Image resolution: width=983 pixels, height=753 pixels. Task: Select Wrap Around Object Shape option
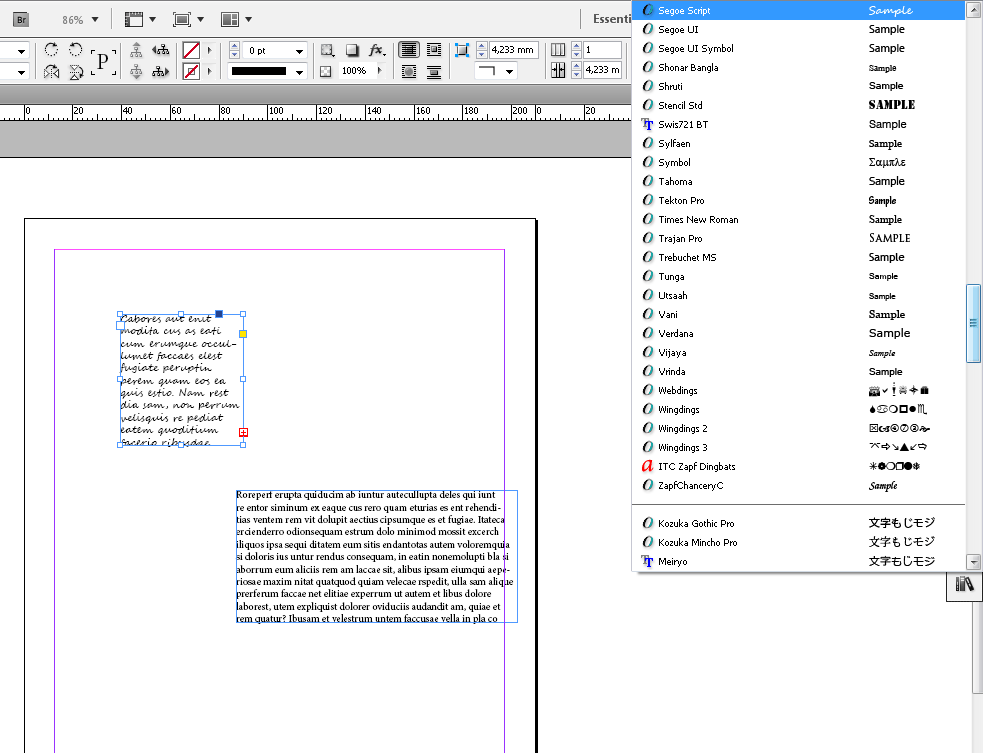pyautogui.click(x=409, y=71)
